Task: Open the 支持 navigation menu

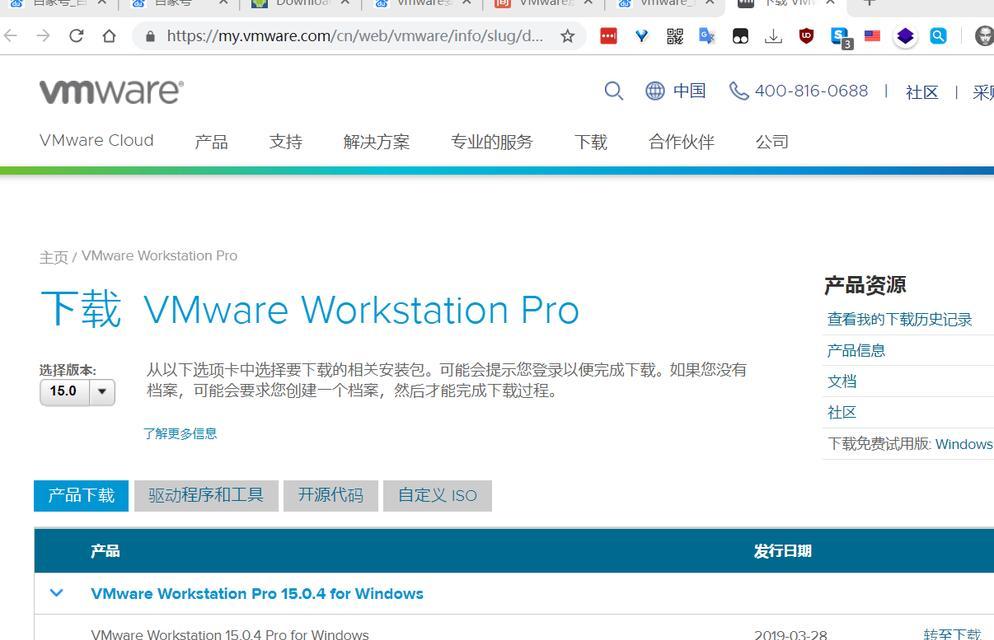Action: point(286,141)
